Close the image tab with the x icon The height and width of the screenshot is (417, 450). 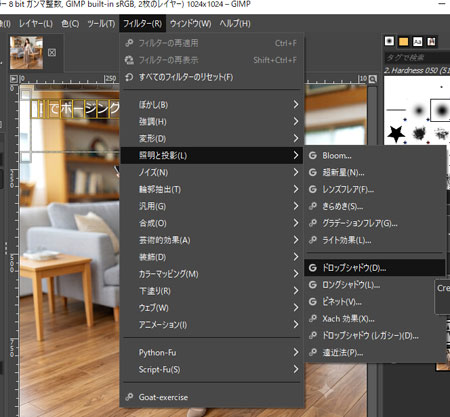(x=52, y=52)
